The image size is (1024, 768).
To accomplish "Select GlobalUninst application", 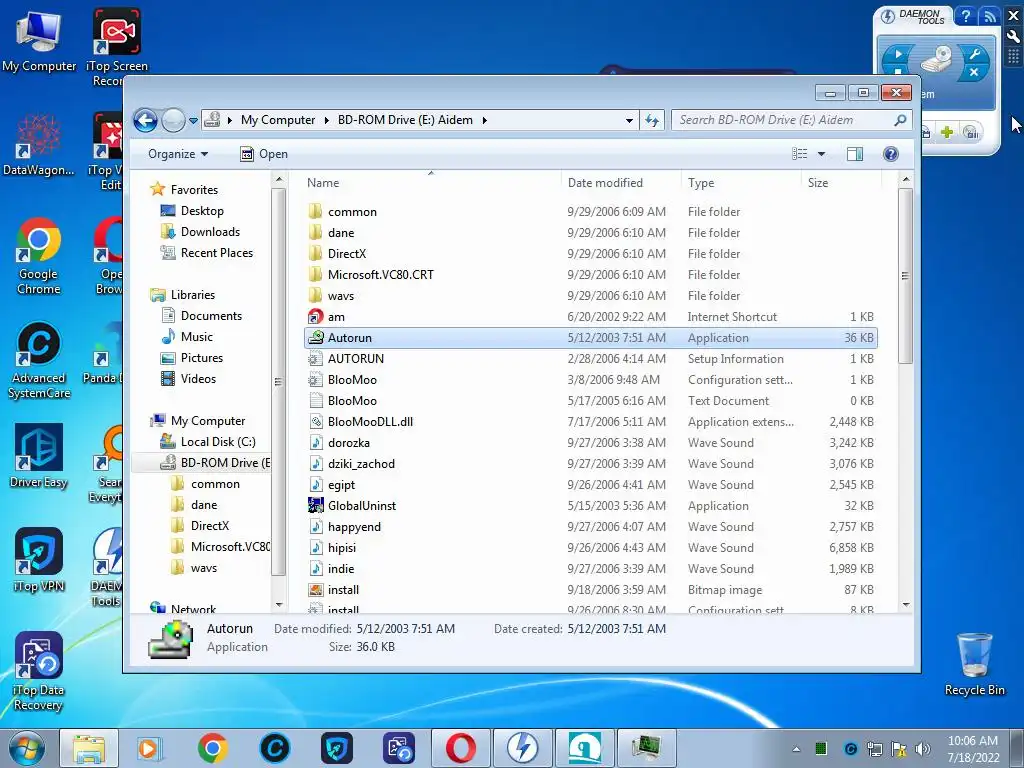I will point(590,505).
